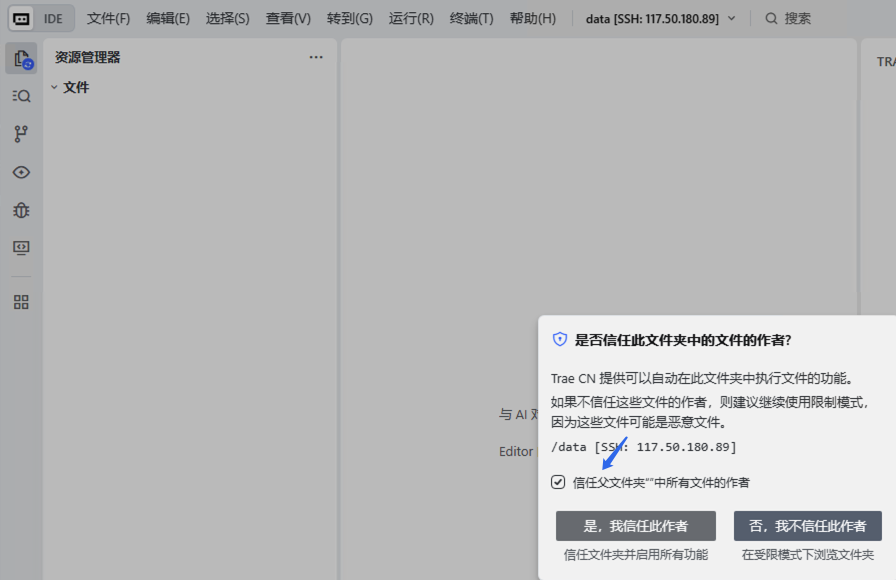Click the eye-shaped sidebar icon

tap(21, 172)
